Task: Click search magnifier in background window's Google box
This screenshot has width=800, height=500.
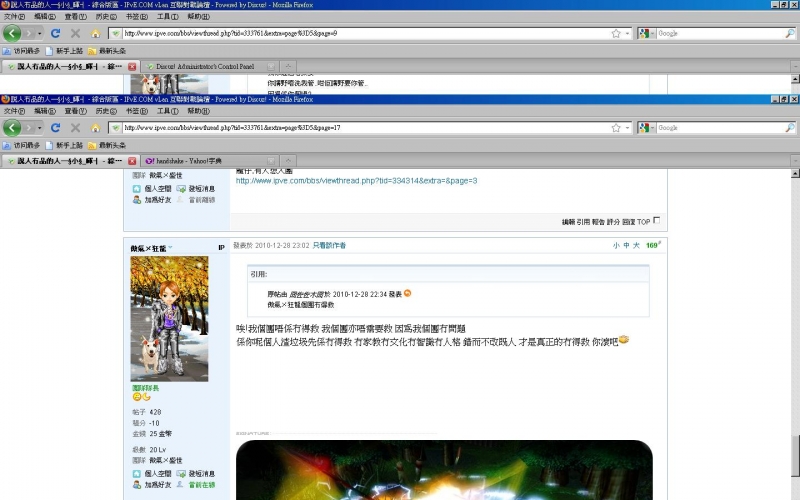Action: (x=790, y=33)
